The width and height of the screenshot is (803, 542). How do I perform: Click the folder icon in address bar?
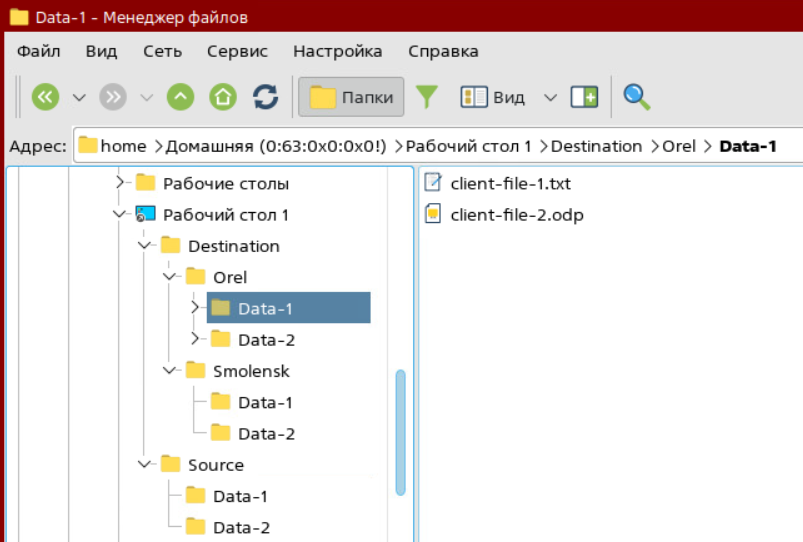point(88,144)
